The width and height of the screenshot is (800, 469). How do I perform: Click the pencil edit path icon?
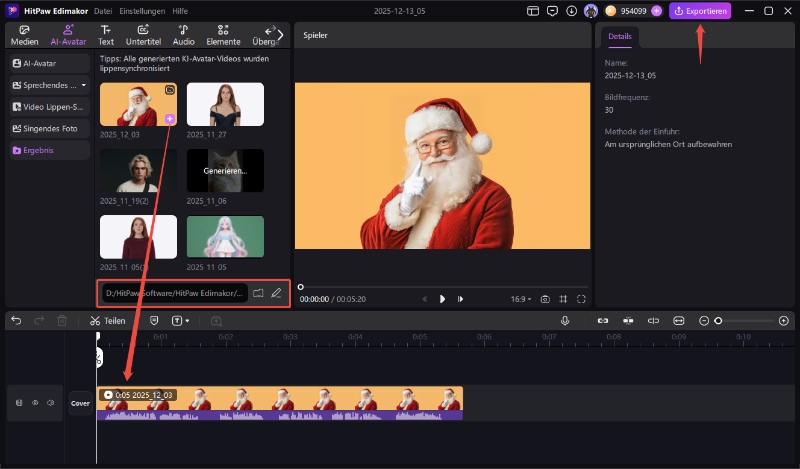pyautogui.click(x=276, y=293)
